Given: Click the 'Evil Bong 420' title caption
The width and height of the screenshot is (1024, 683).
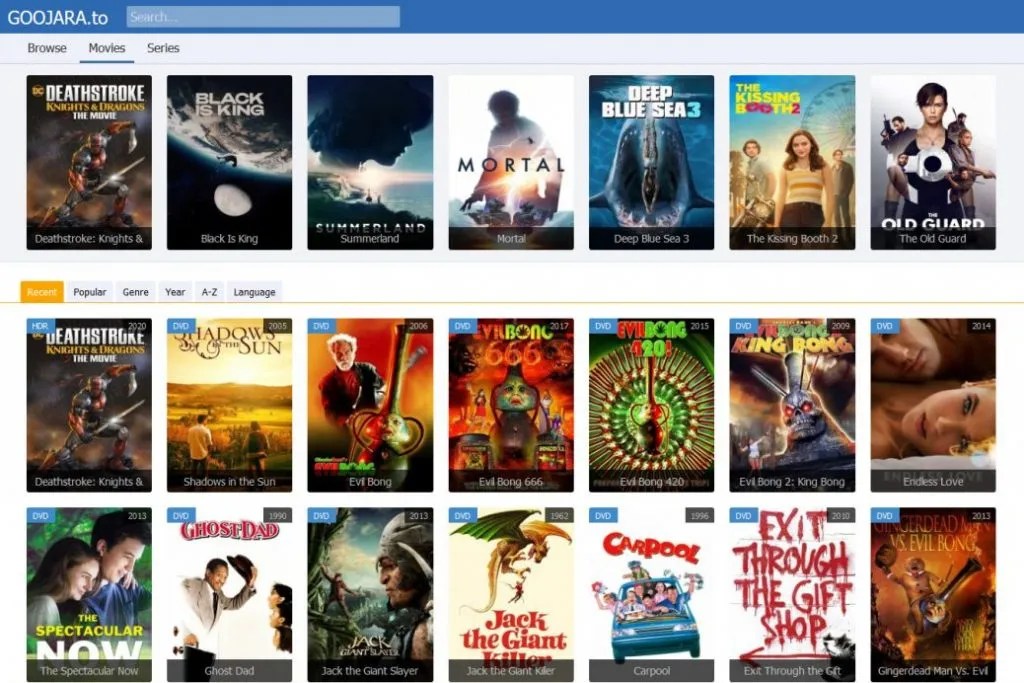Looking at the screenshot, I should coord(651,482).
